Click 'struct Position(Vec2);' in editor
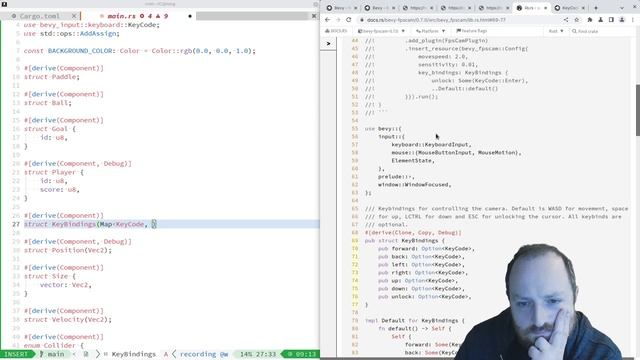The image size is (640, 360). pos(68,250)
